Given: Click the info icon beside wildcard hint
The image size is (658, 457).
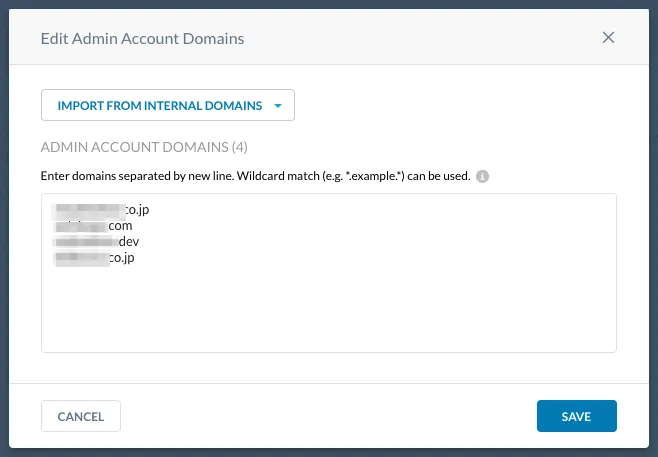Looking at the screenshot, I should tap(482, 176).
